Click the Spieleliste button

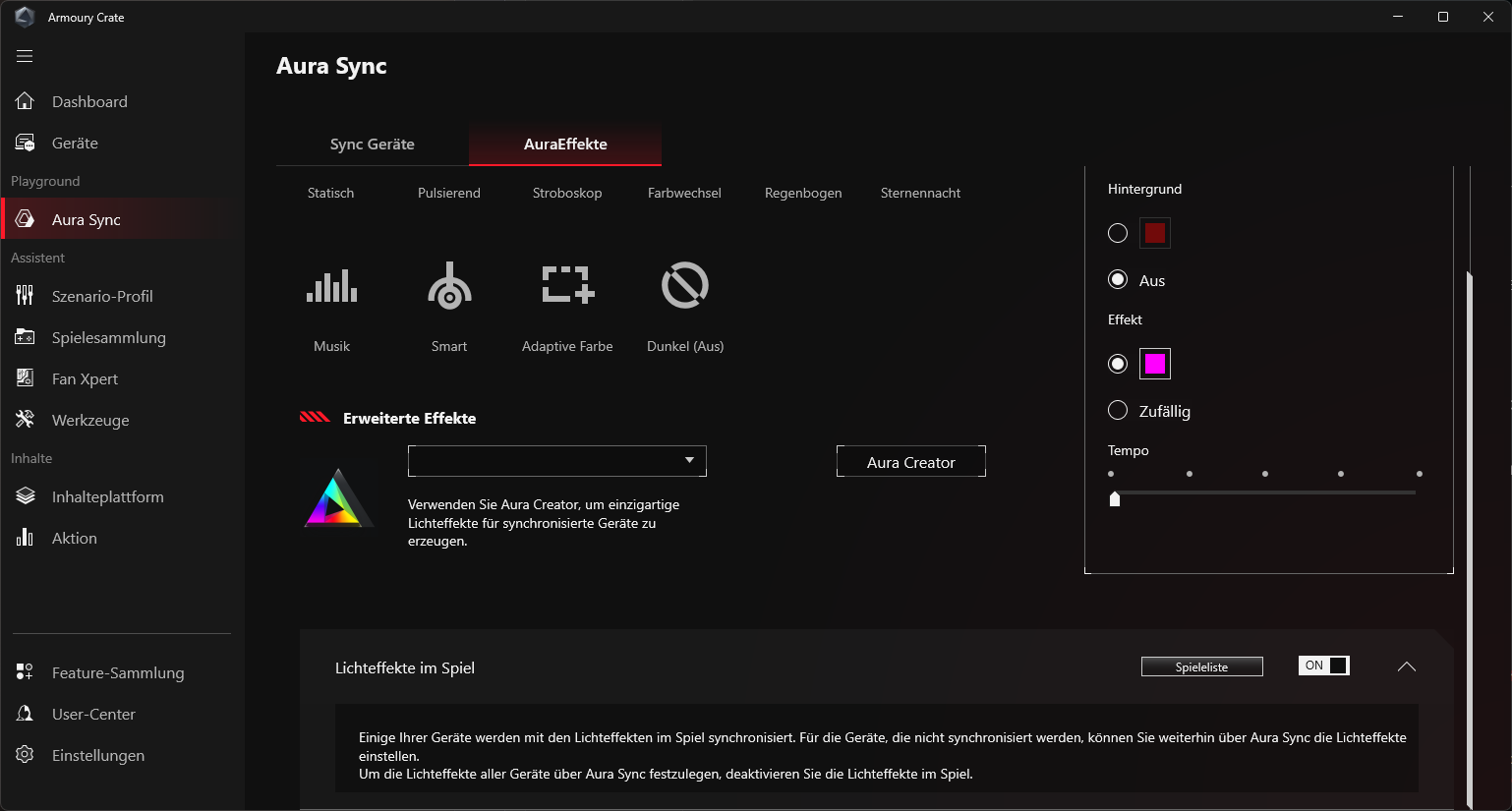tap(1202, 666)
